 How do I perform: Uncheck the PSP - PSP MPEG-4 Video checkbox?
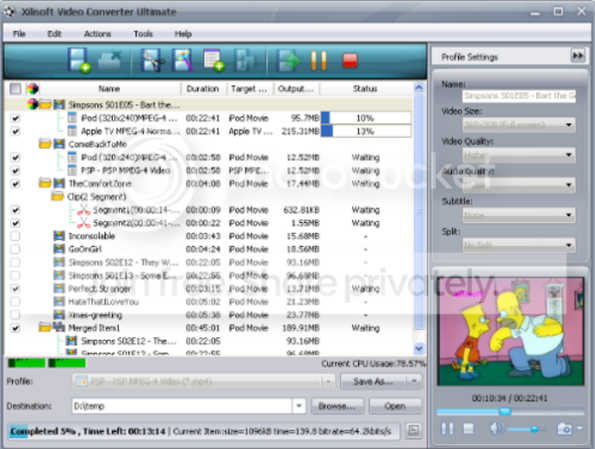(x=15, y=171)
